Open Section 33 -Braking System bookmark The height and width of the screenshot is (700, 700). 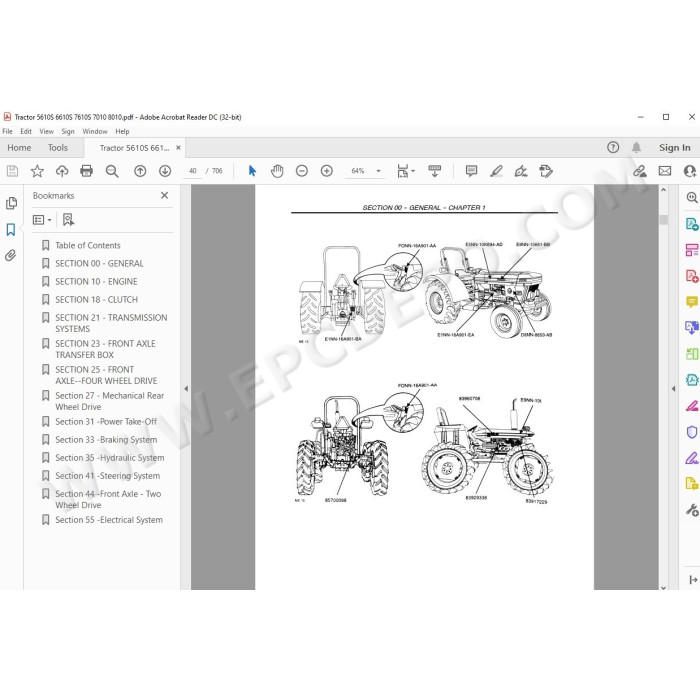pyautogui.click(x=106, y=440)
